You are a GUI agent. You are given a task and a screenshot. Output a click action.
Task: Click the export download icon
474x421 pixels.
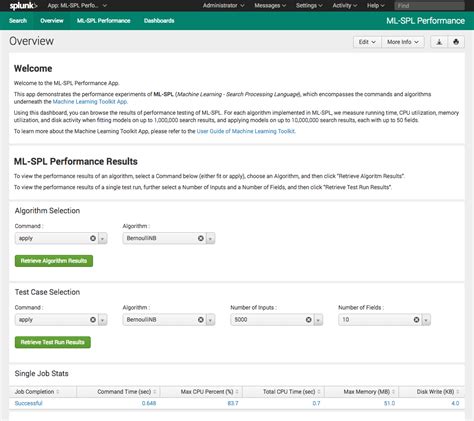[439, 42]
